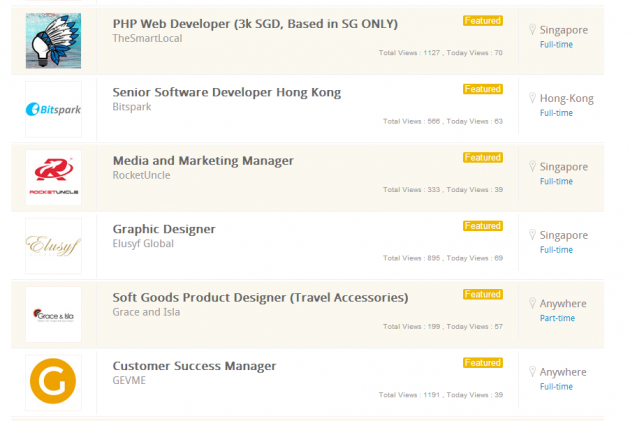Click Full-time link under Hong-Kong
The height and width of the screenshot is (421, 630).
coord(556,113)
